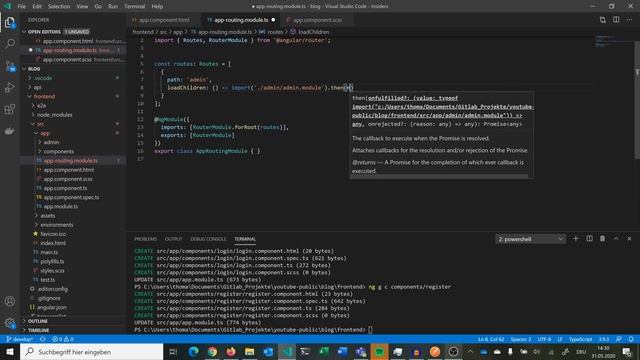Click the develop branch in status bar
This screenshot has height=360, width=640.
[19, 339]
